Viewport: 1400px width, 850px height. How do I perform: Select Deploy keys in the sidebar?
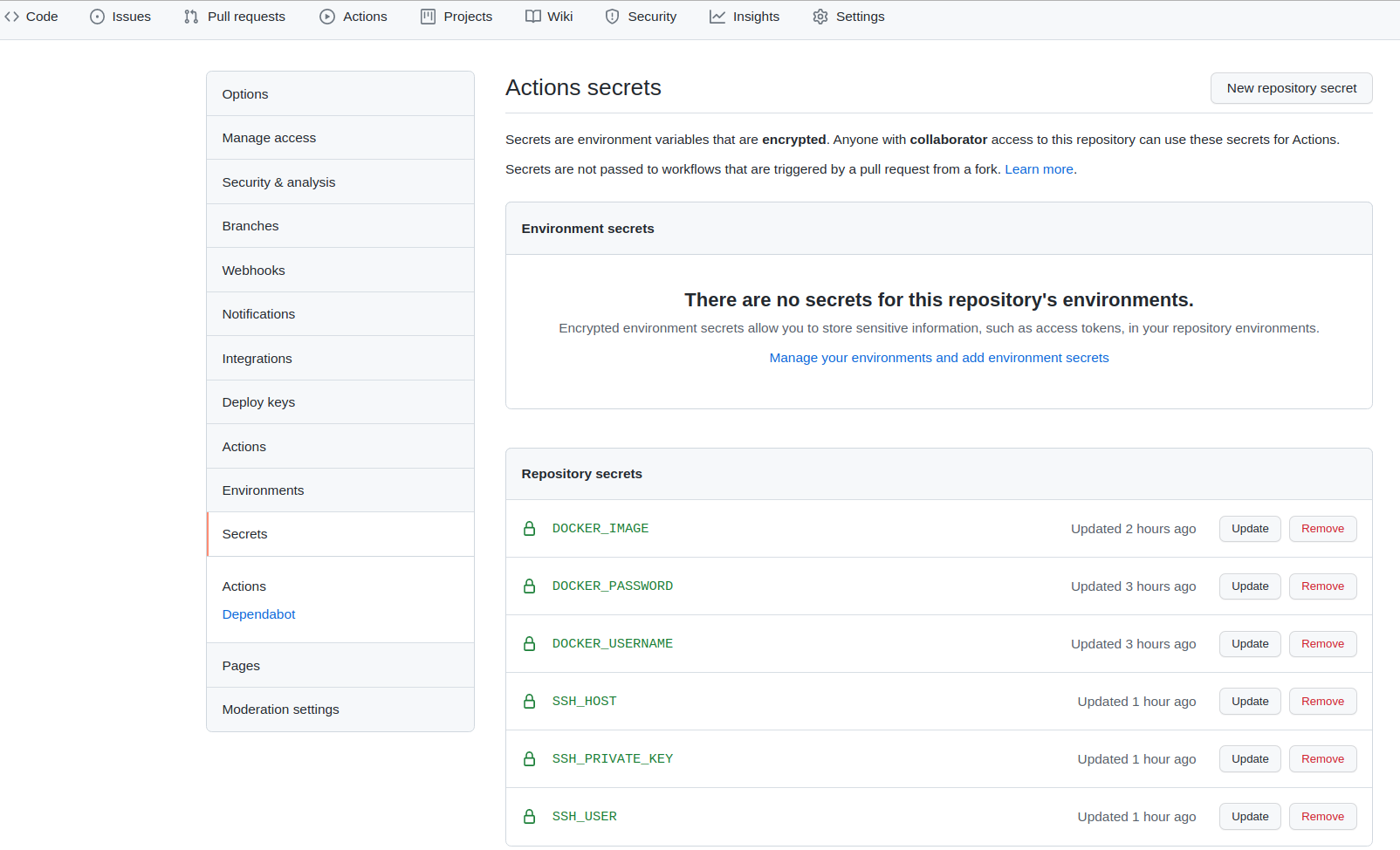pyautogui.click(x=258, y=402)
